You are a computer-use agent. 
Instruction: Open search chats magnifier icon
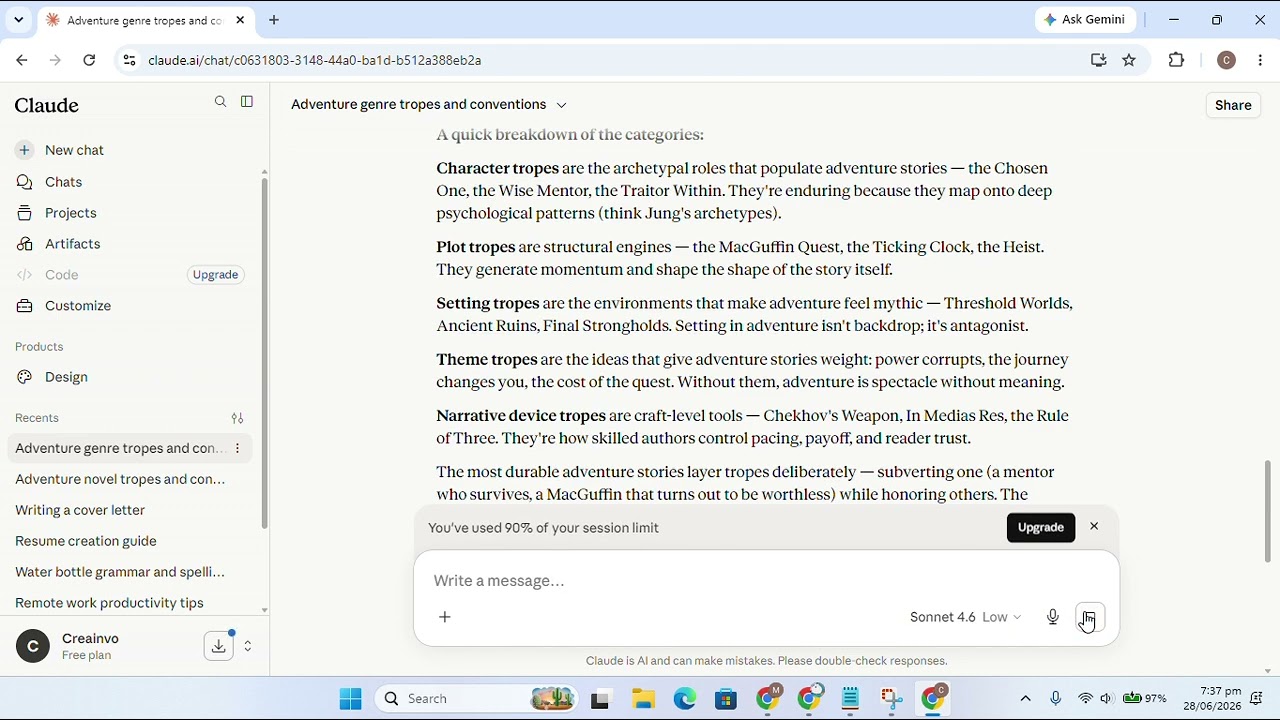221,102
